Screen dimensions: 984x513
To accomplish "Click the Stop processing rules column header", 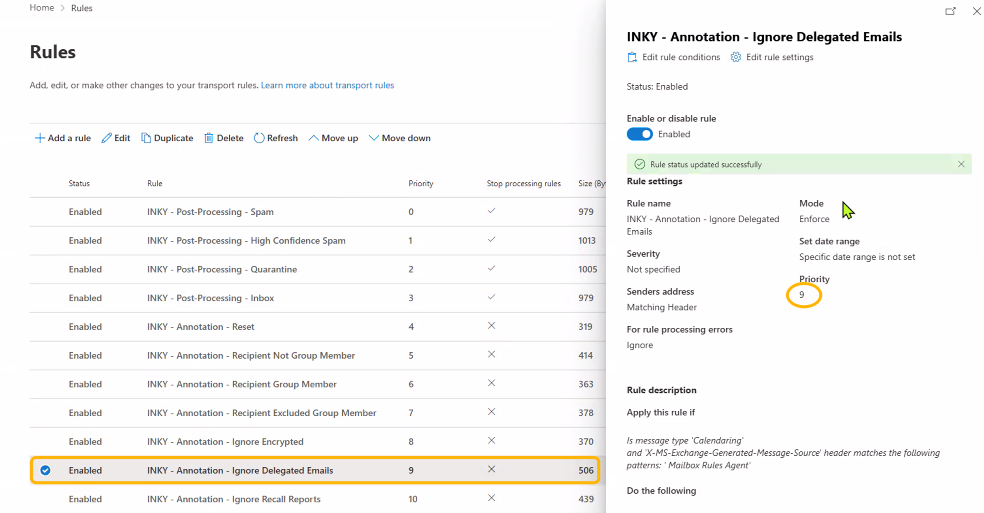I will pyautogui.click(x=523, y=183).
